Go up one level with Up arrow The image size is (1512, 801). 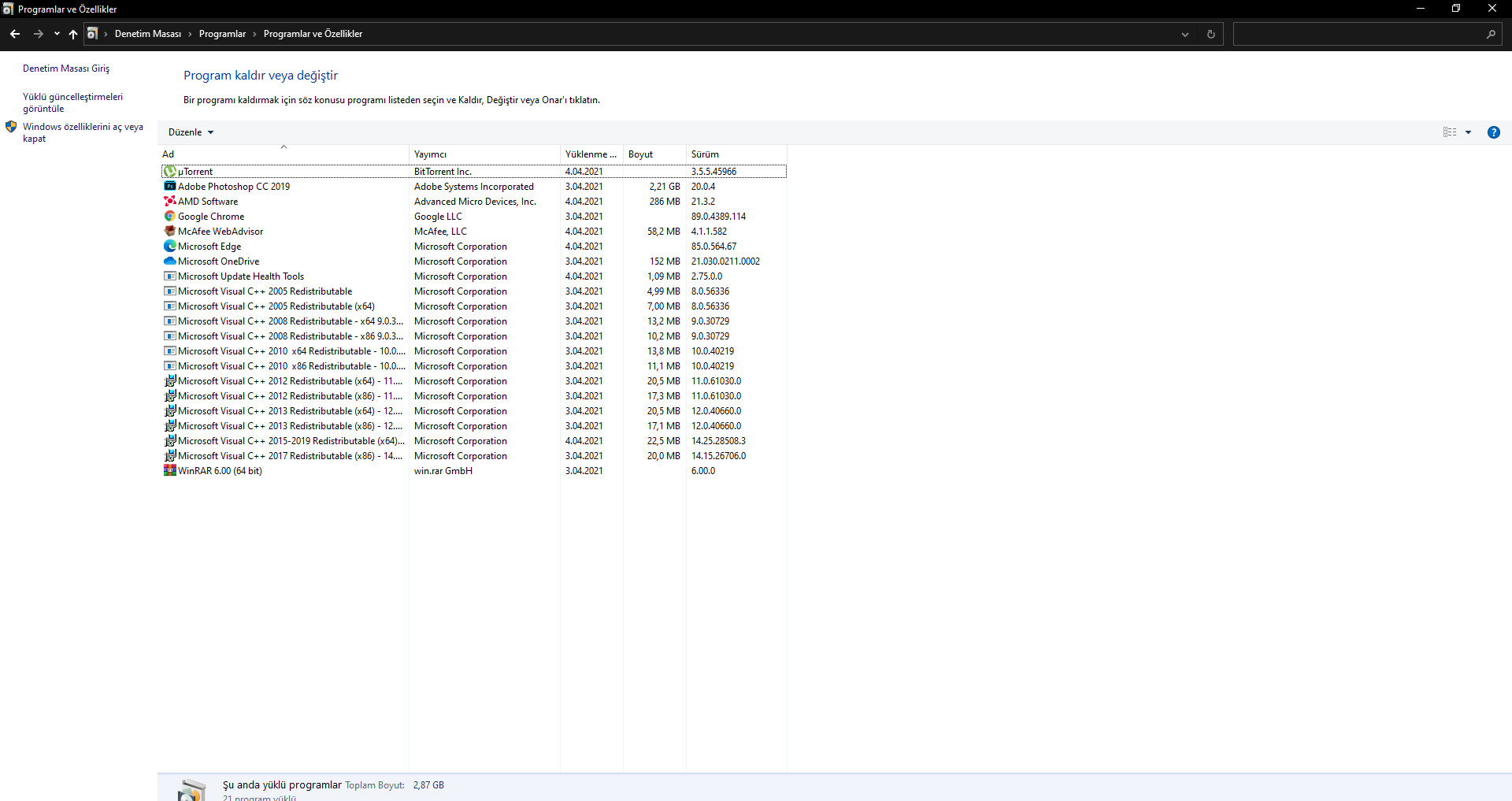pos(73,34)
